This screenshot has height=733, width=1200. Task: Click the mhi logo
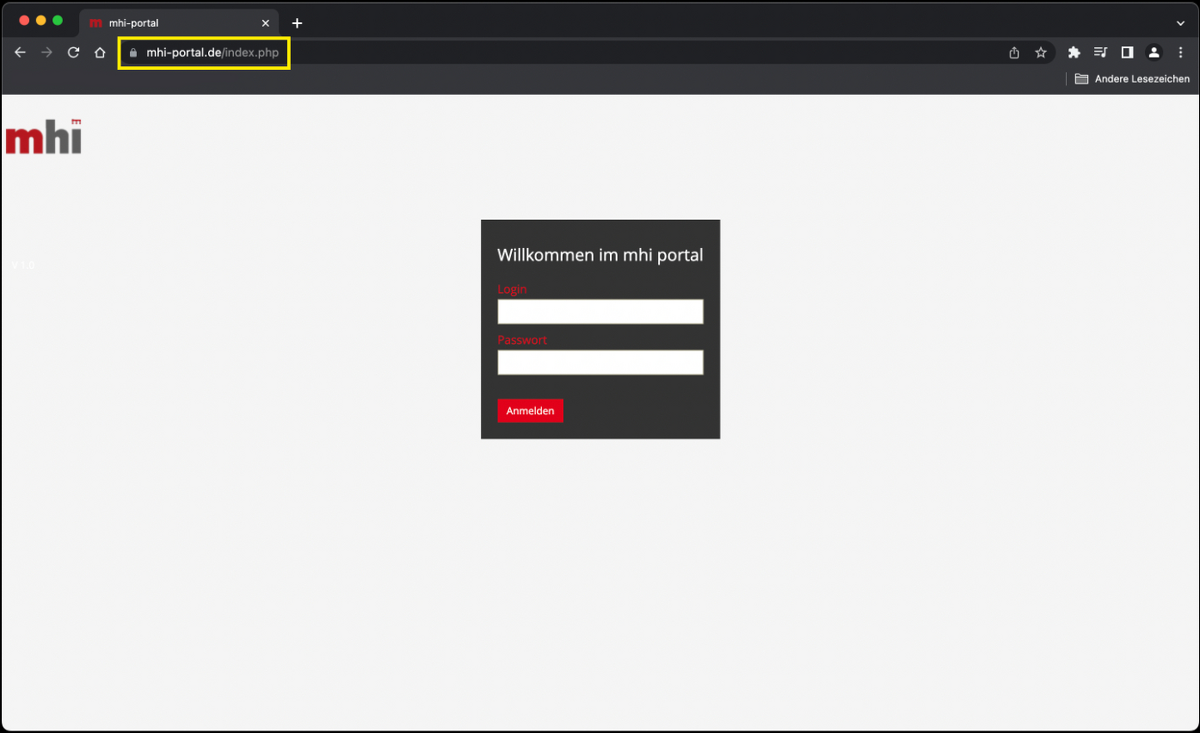(43, 138)
